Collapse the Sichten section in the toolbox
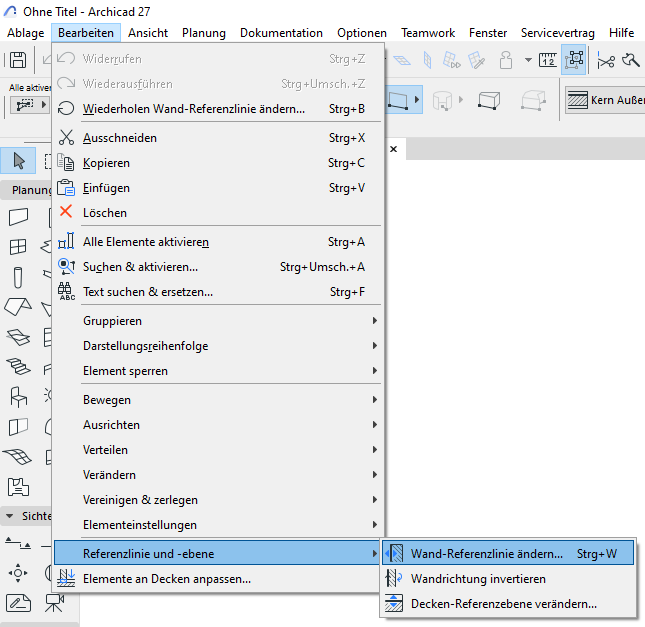The width and height of the screenshot is (645, 627). 10,516
